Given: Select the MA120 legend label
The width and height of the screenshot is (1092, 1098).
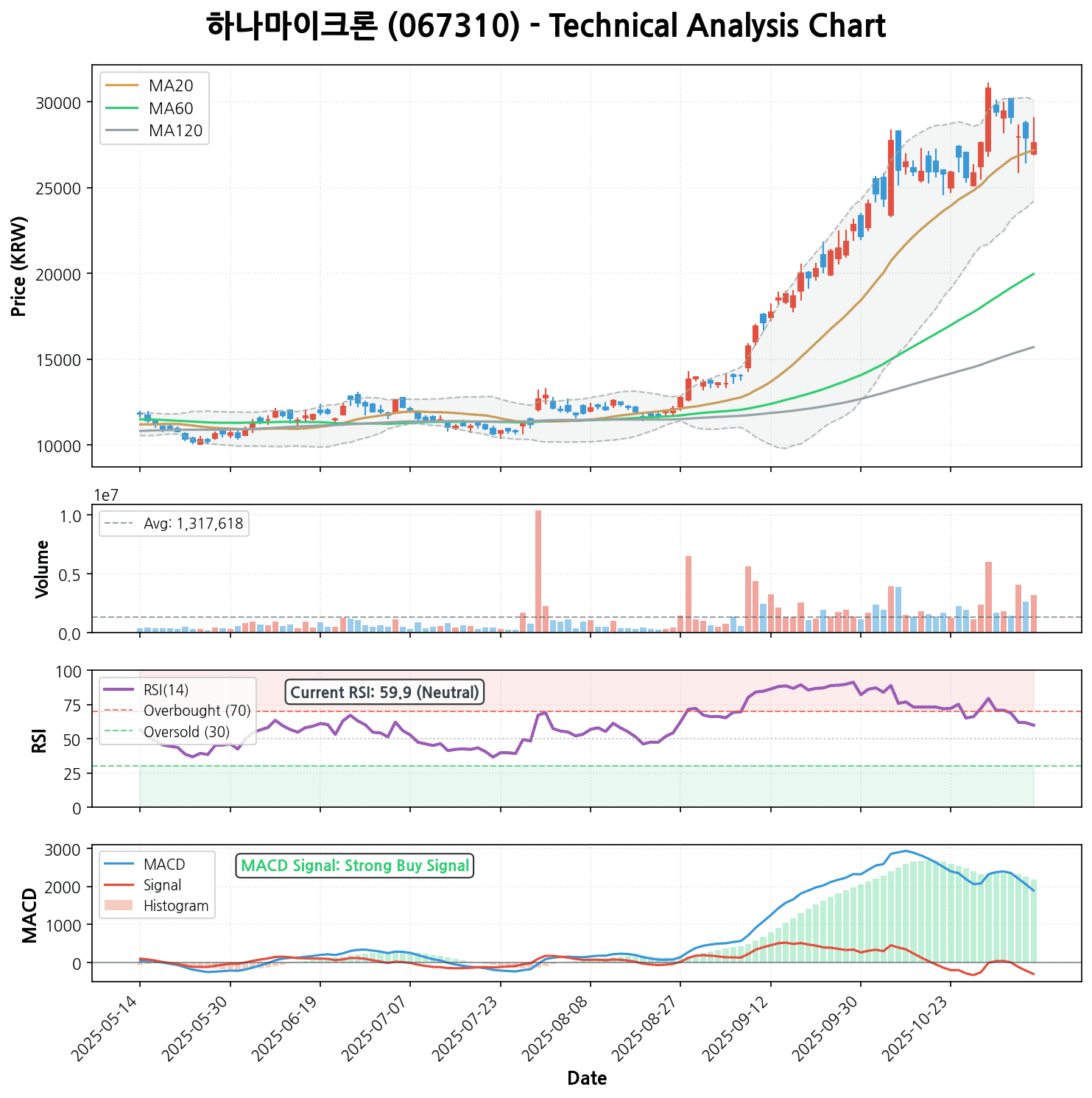Looking at the screenshot, I should point(175,131).
